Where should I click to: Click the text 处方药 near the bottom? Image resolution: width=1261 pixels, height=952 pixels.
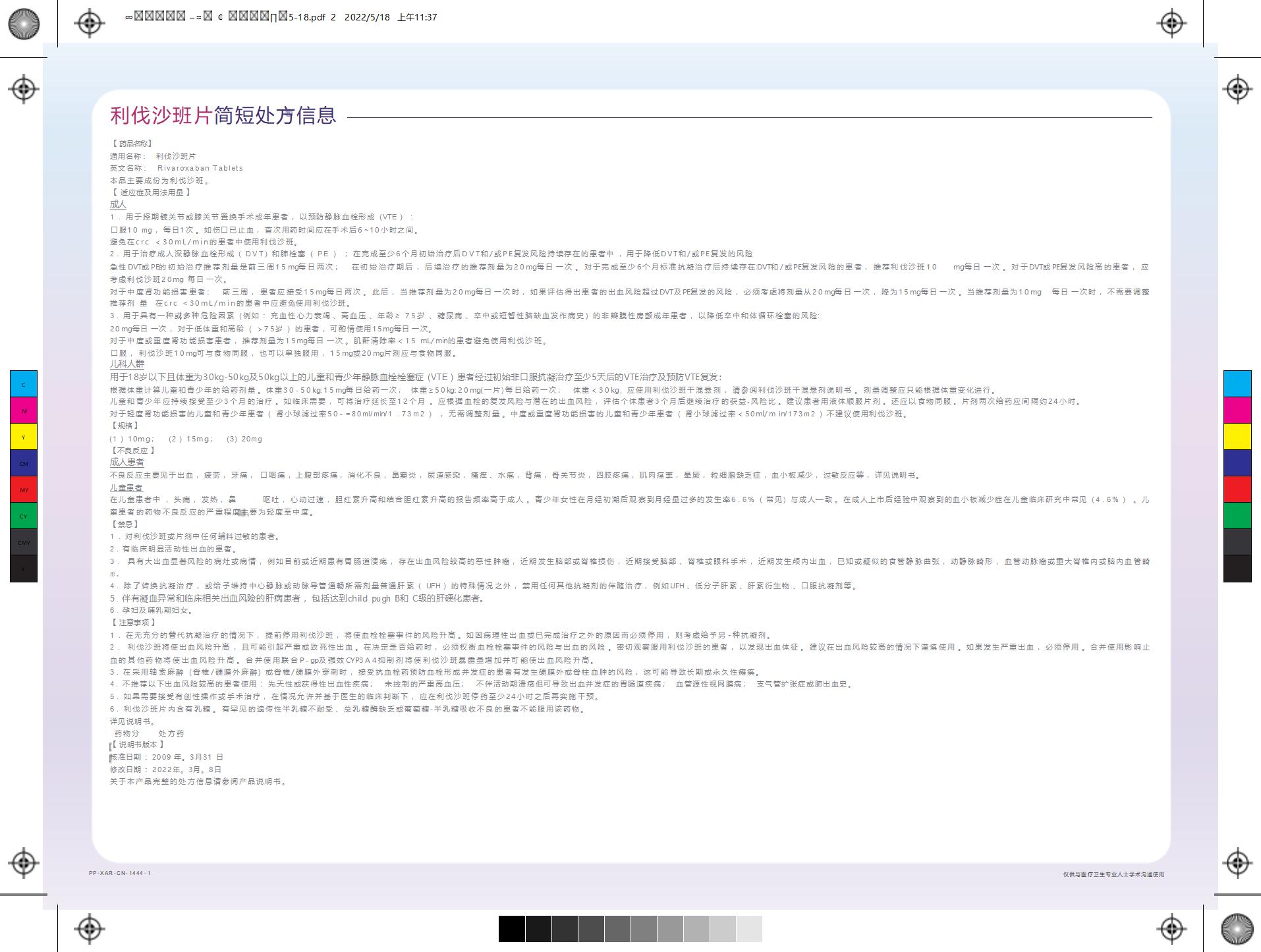click(x=171, y=733)
